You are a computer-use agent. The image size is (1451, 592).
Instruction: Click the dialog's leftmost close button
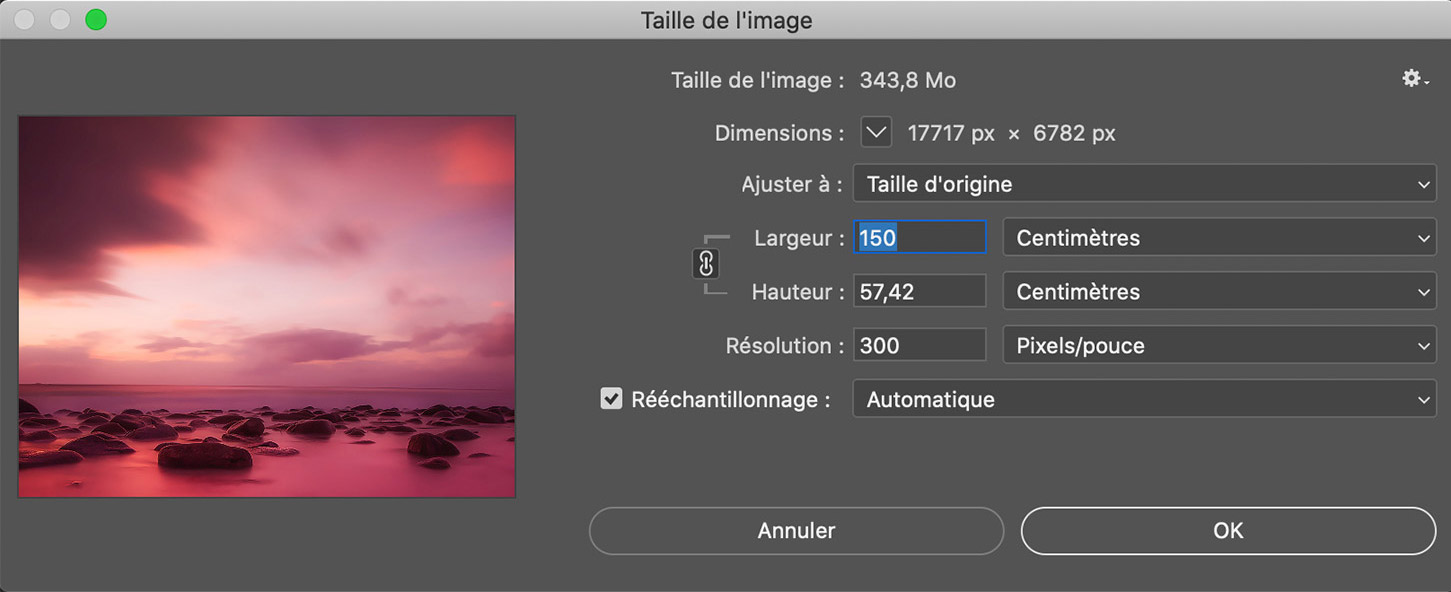(26, 19)
